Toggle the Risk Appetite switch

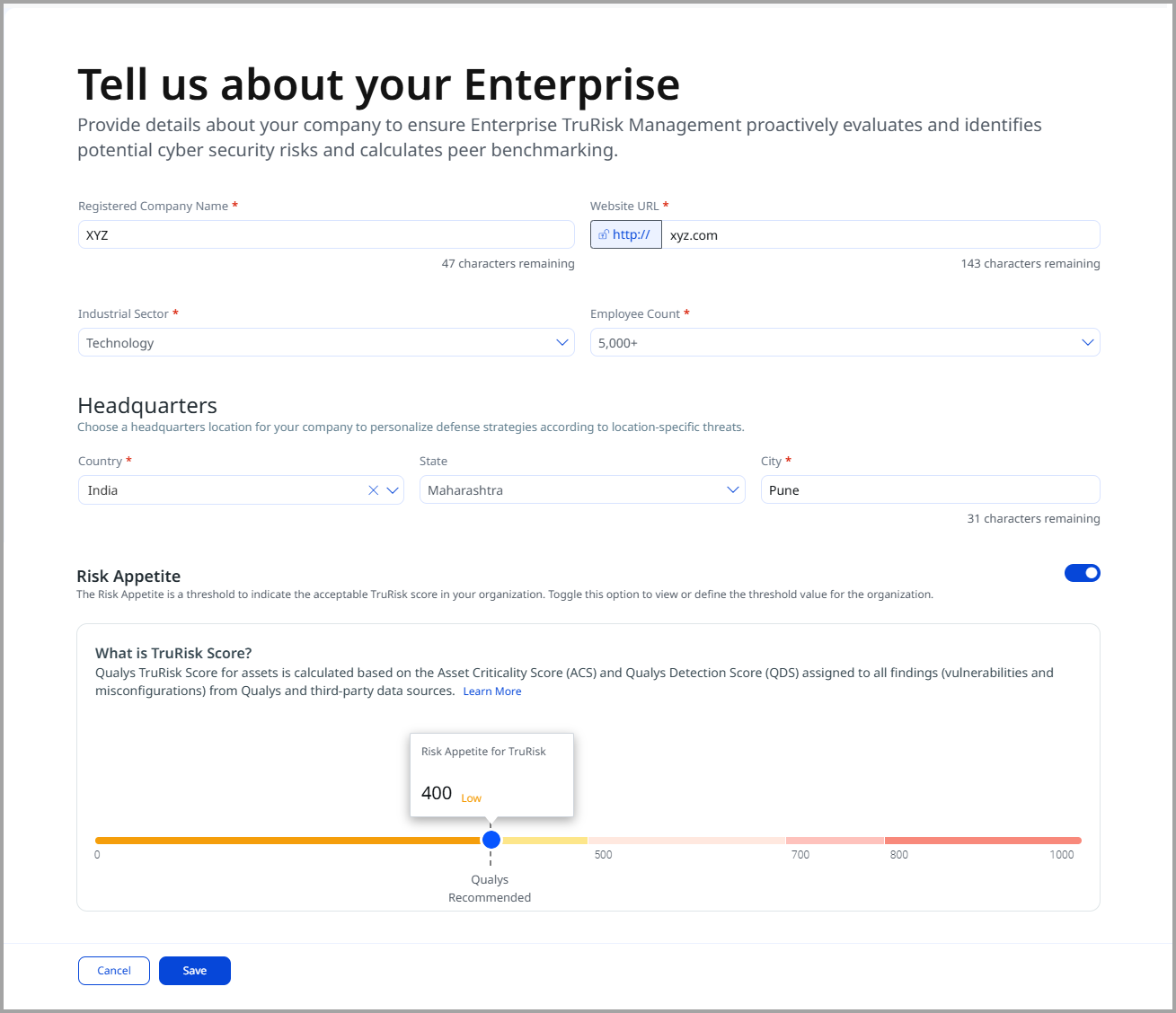point(1082,573)
